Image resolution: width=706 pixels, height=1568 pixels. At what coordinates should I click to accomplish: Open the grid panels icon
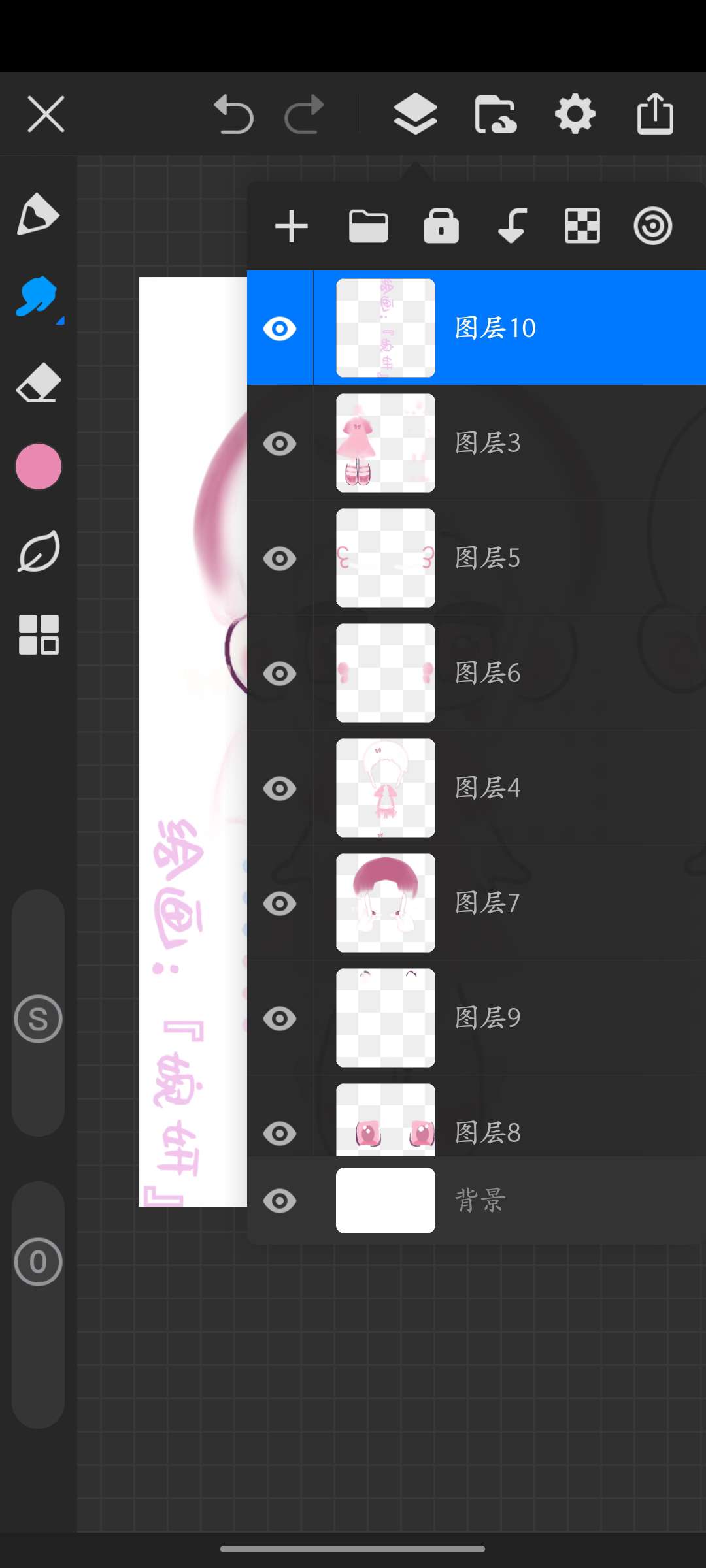pyautogui.click(x=39, y=634)
